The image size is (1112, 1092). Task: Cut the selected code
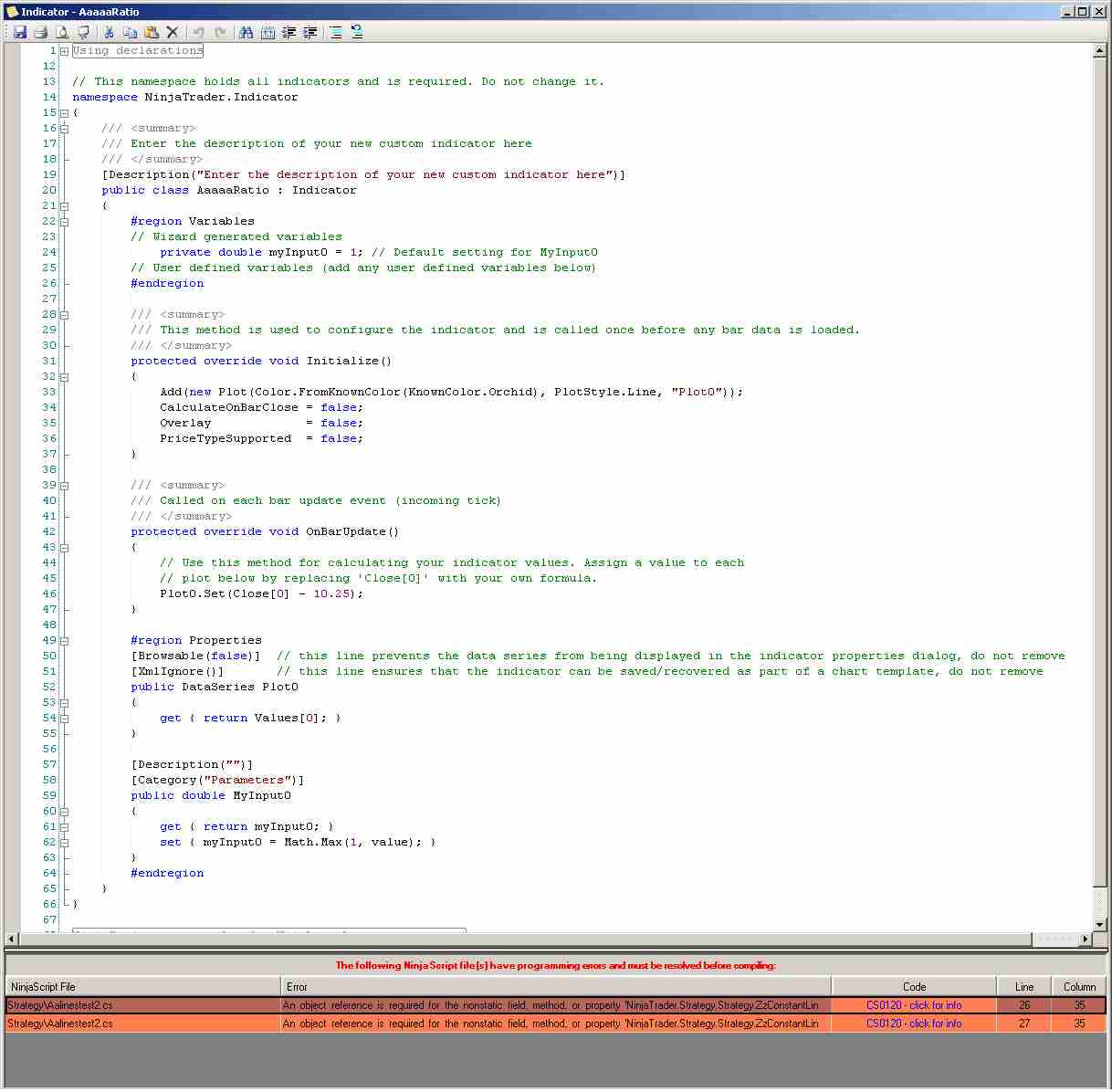click(x=109, y=32)
